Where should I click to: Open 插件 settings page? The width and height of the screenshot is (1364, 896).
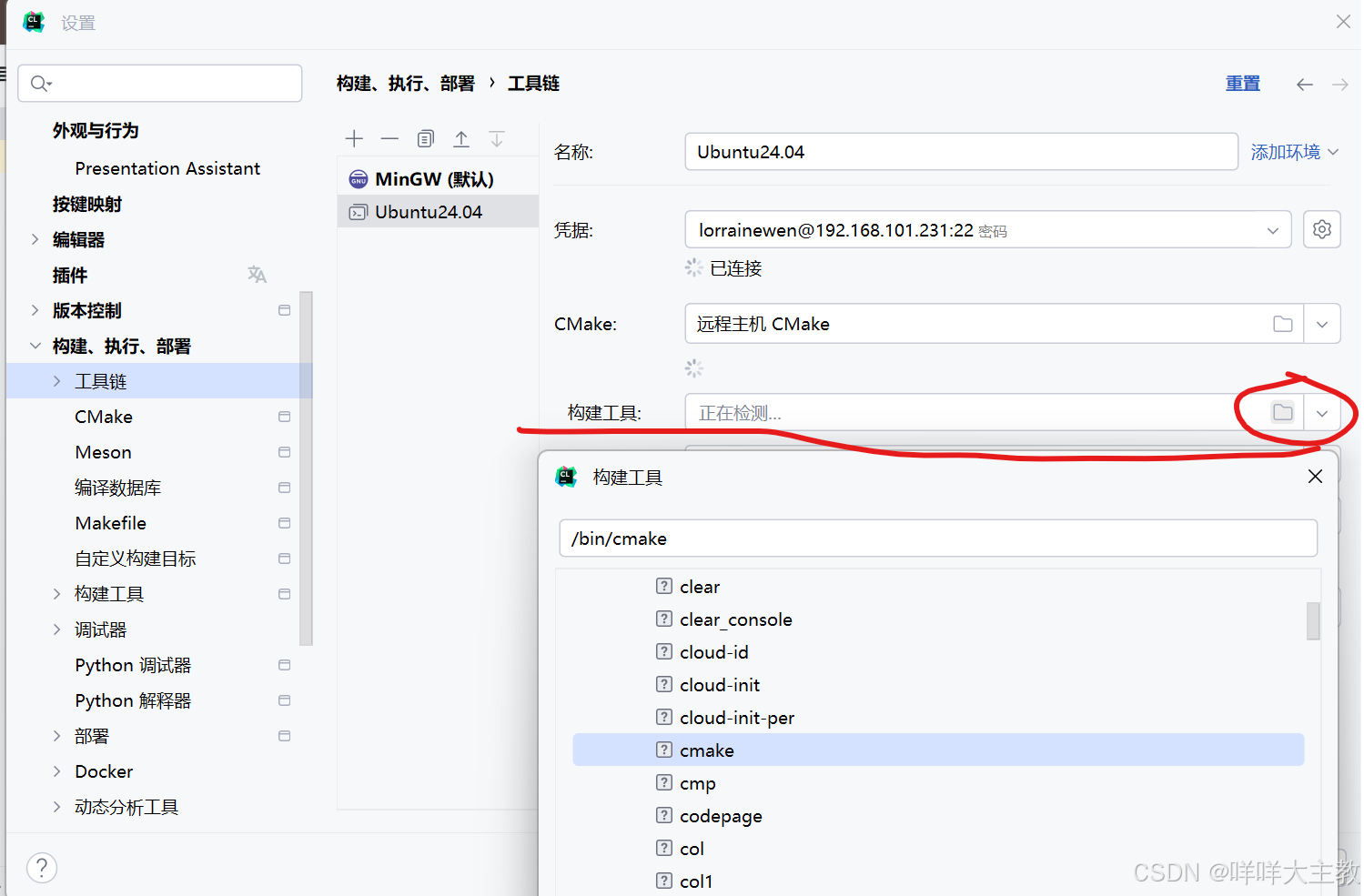70,275
